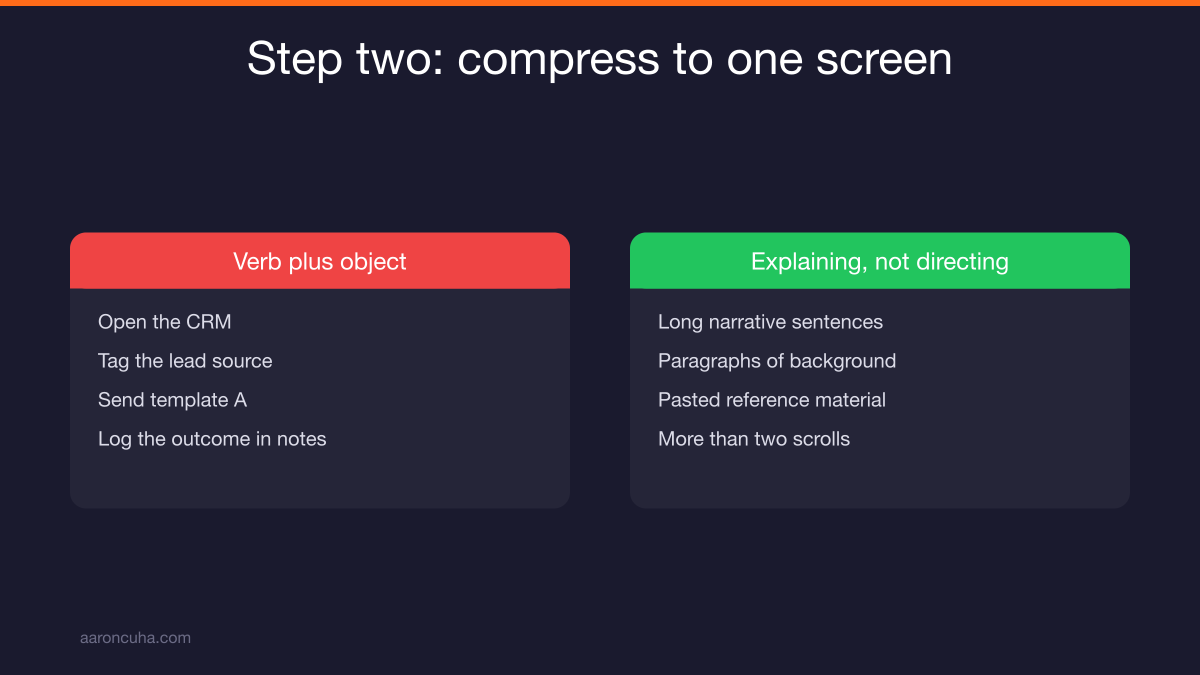Select 'Long narrative sentences' text
1200x675 pixels.
(x=770, y=322)
